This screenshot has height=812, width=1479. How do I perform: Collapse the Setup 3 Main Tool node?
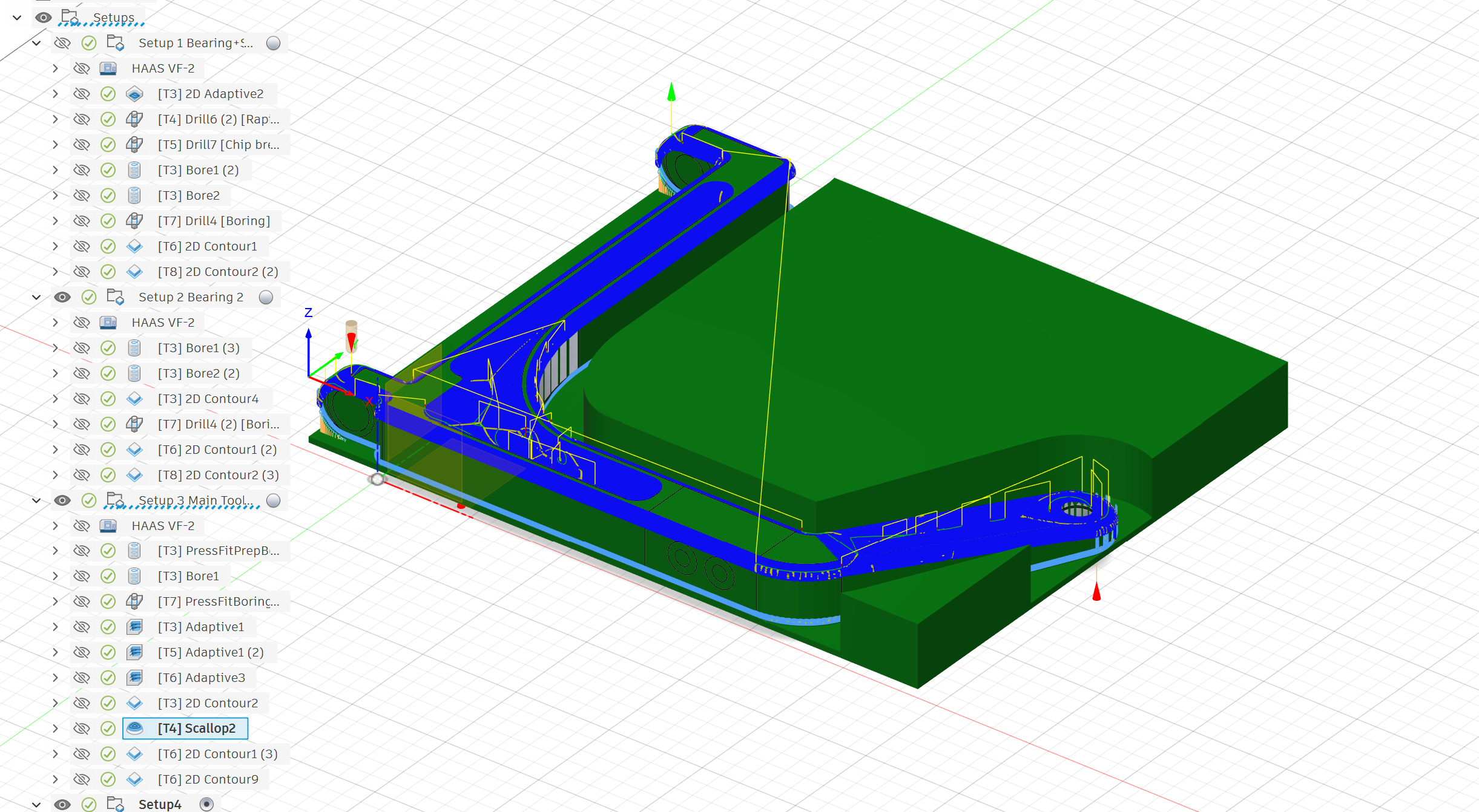click(x=36, y=500)
